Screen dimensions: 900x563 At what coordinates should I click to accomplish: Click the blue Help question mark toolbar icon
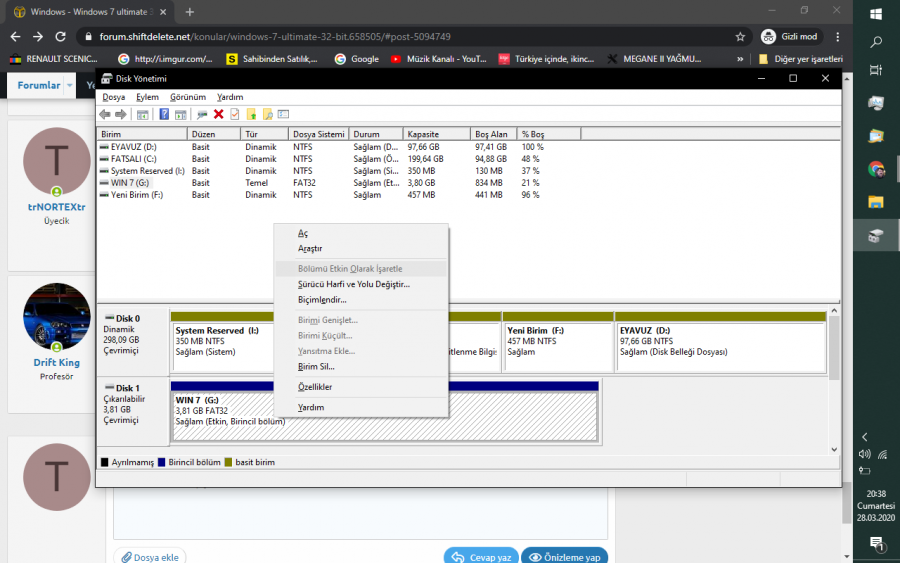click(x=165, y=114)
